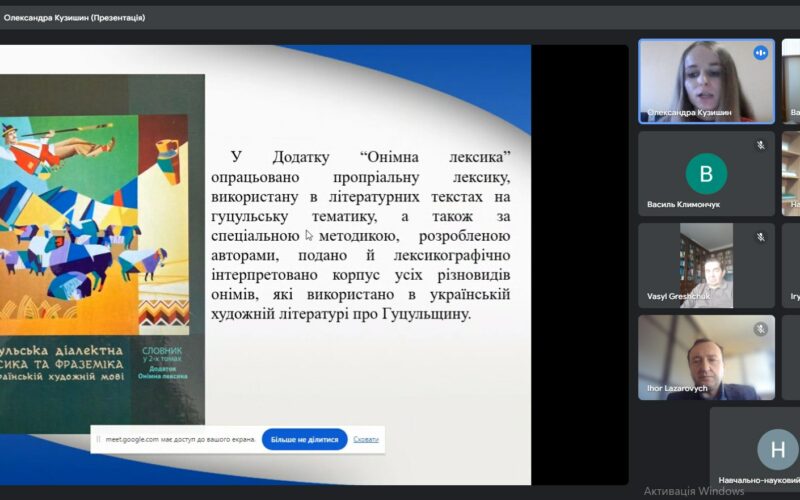Click the grey "H" avatar of Навчально-науковий participant
The width and height of the screenshot is (800, 500).
pyautogui.click(x=777, y=449)
